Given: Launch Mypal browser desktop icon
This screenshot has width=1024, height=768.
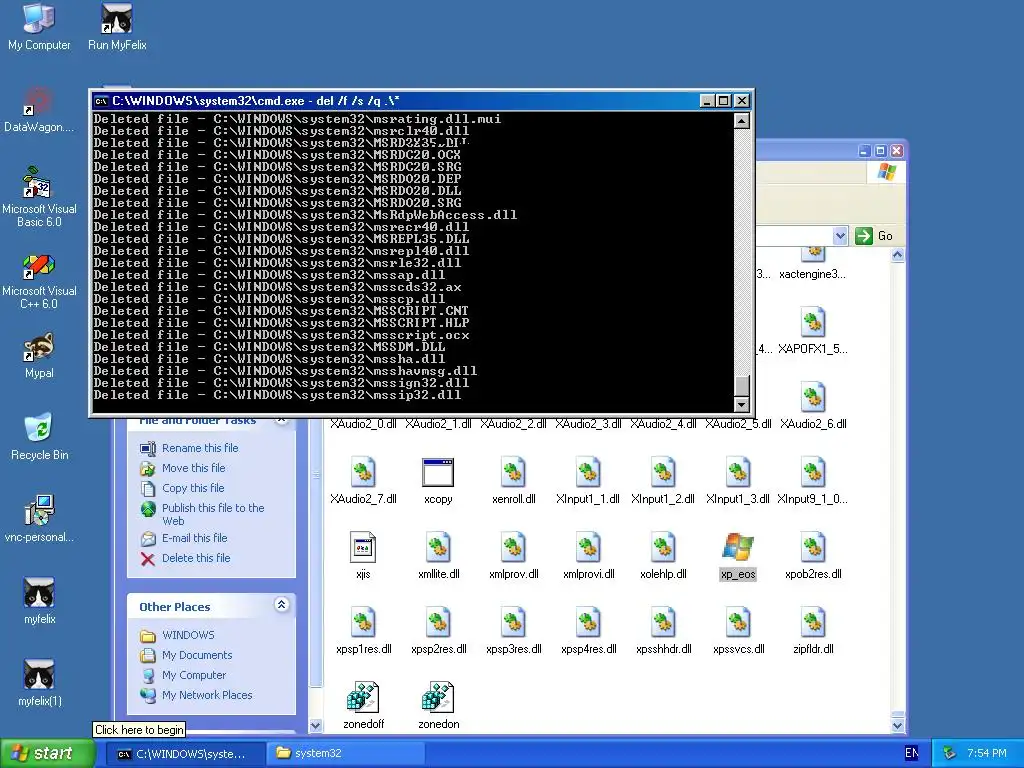Looking at the screenshot, I should point(39,356).
